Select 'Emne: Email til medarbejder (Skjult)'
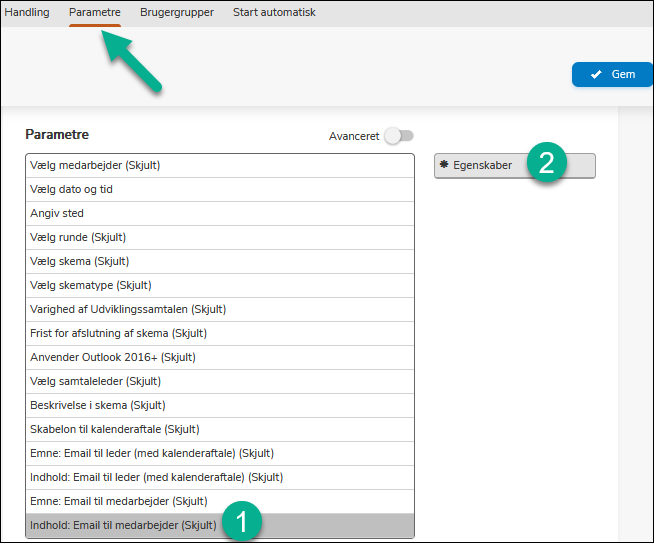The image size is (654, 543). pyautogui.click(x=118, y=501)
